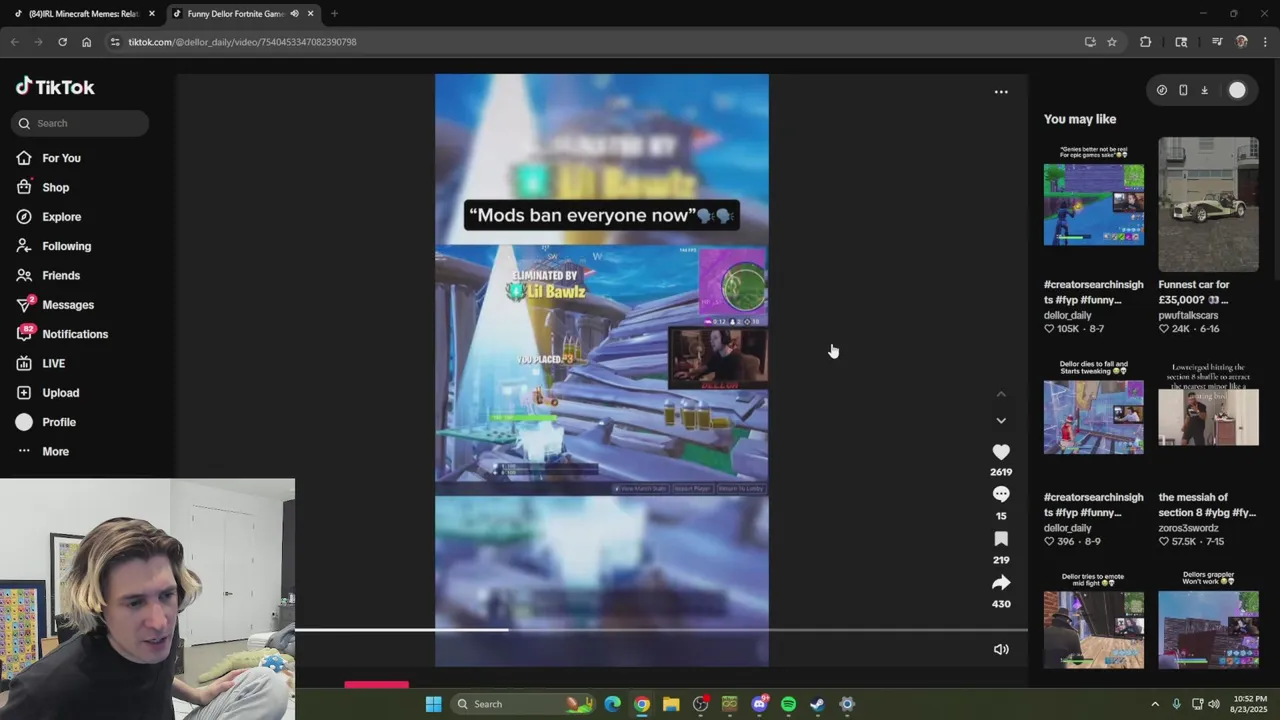Open the Chrome three-dot menu
The image size is (1280, 720).
(1266, 42)
